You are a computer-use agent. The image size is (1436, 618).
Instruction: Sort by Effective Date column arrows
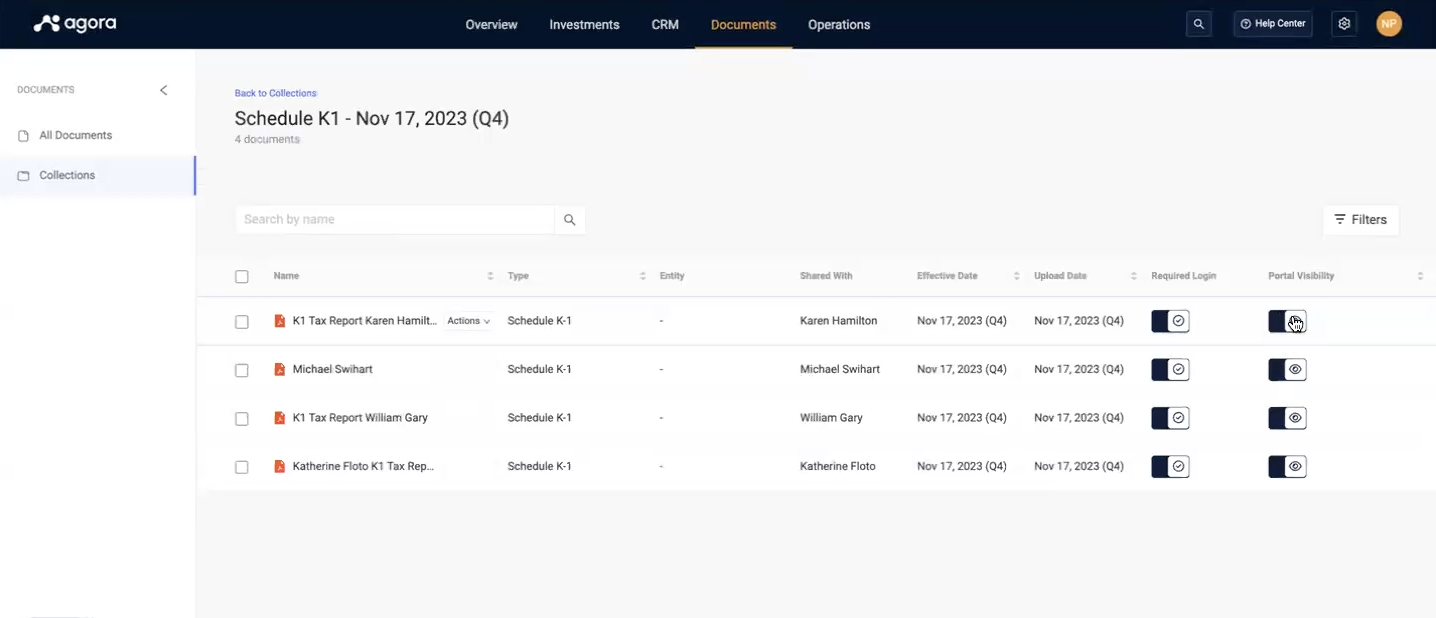tap(1017, 276)
